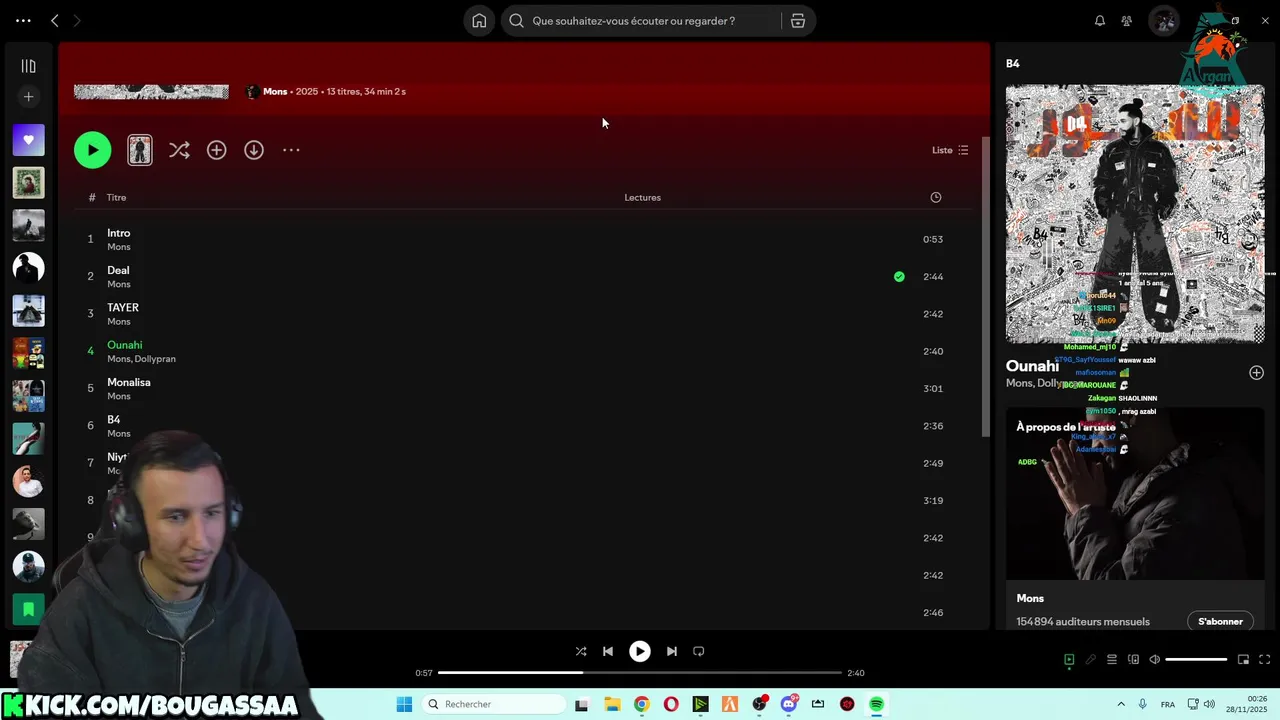Sort by Lectures column header

pyautogui.click(x=642, y=198)
